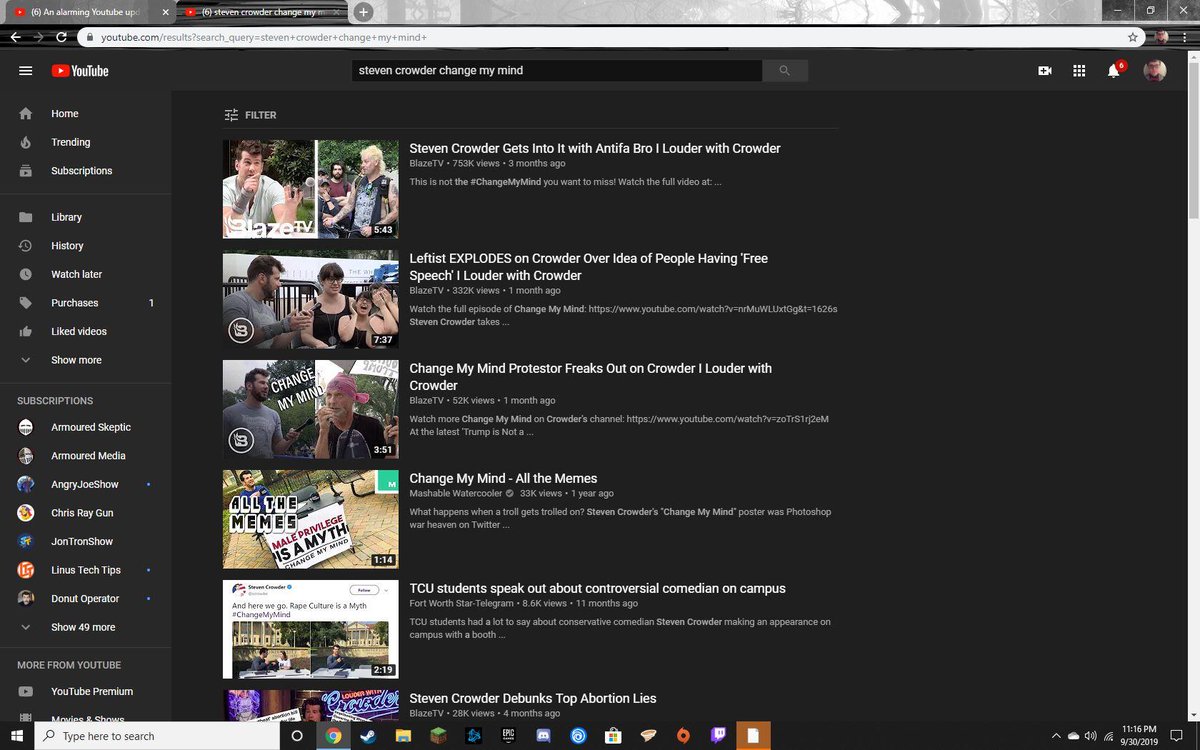Expand Show 49 more subscriptions
The image size is (1200, 750).
click(85, 627)
